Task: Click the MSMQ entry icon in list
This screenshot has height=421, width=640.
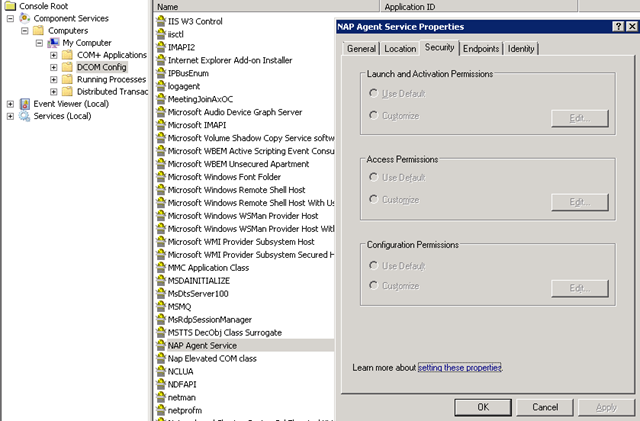Action: click(160, 307)
